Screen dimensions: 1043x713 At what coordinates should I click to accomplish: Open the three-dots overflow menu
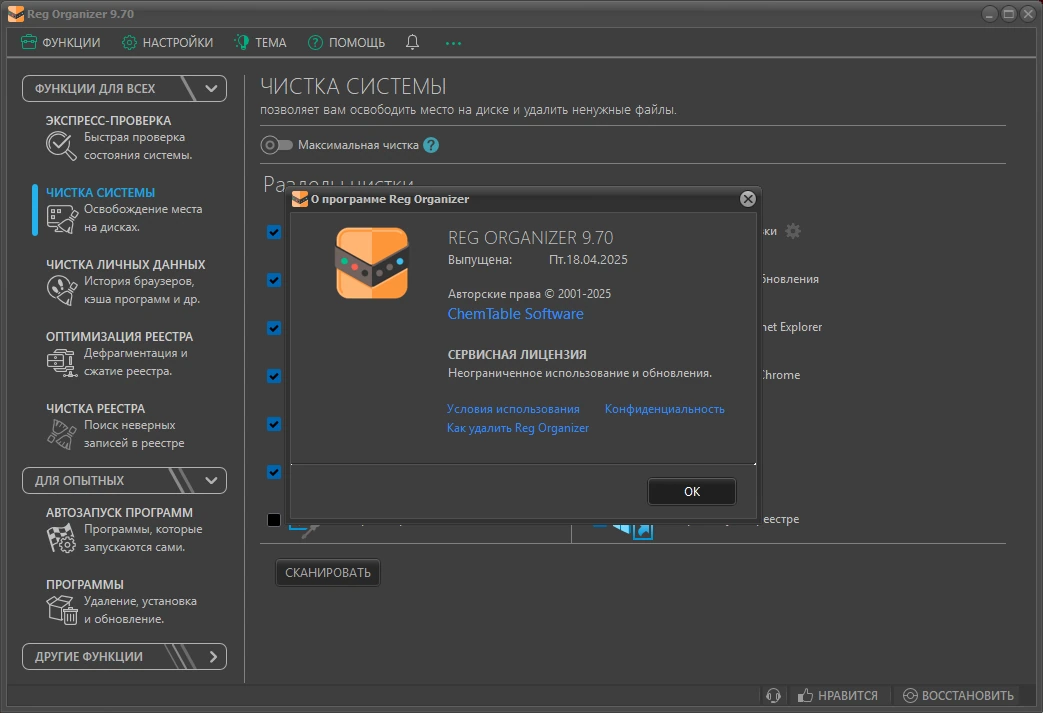(453, 43)
